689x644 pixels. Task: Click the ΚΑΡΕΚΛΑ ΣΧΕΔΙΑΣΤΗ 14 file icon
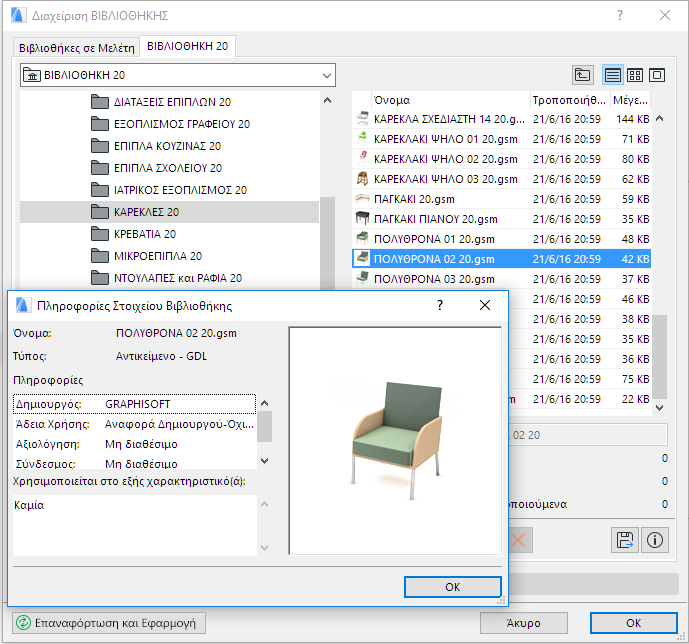point(362,119)
